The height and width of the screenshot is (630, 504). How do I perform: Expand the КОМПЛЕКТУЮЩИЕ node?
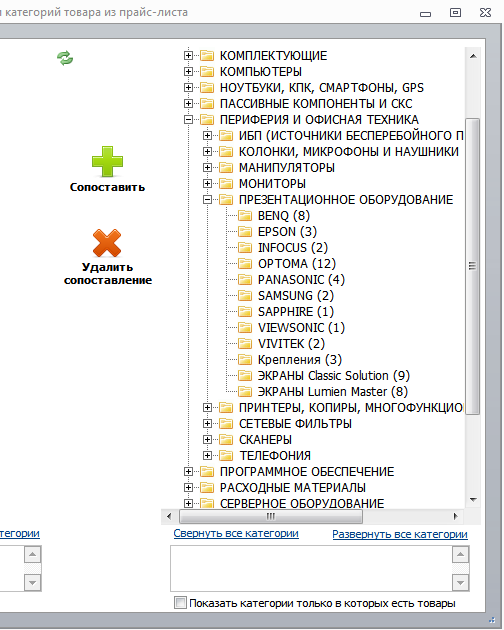(188, 55)
